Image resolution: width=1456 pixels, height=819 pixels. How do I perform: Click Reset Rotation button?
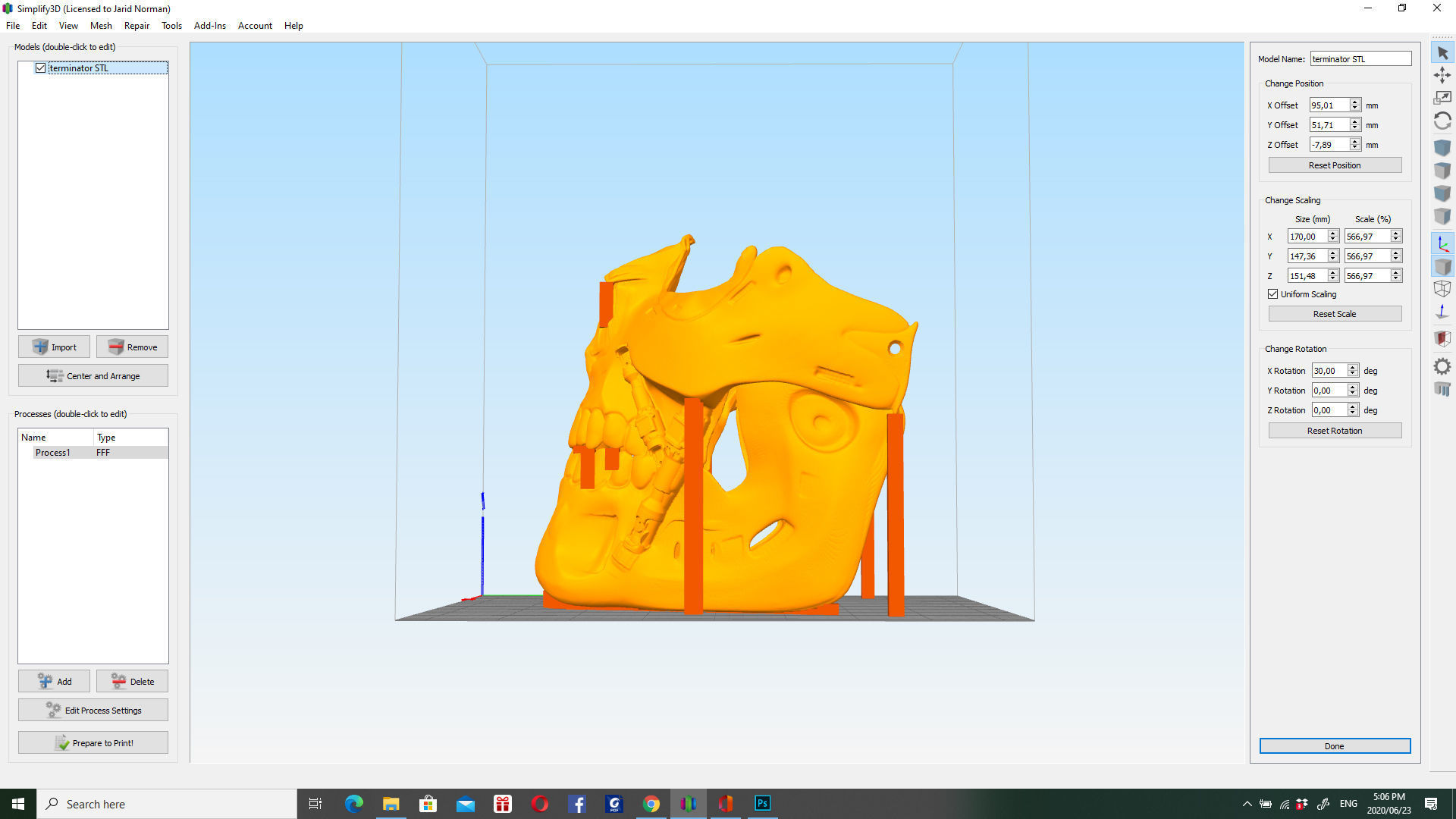(x=1335, y=431)
